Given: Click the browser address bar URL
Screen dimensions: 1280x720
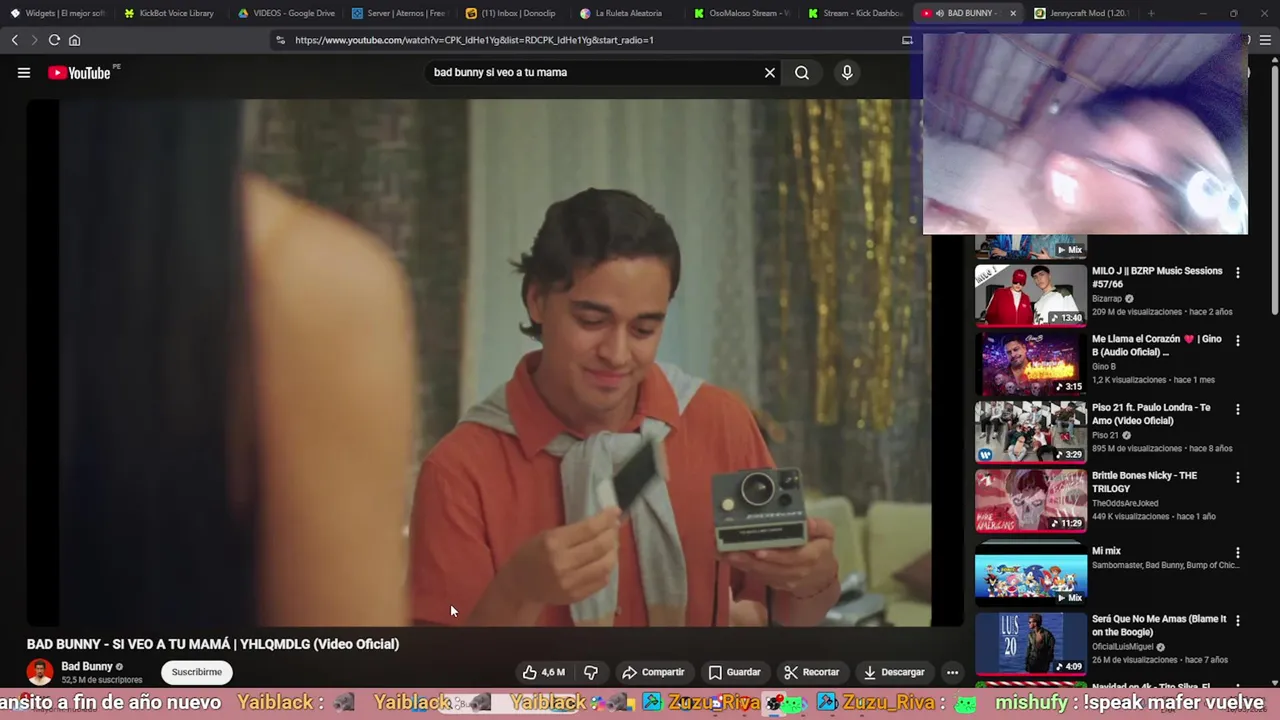Looking at the screenshot, I should (x=474, y=40).
